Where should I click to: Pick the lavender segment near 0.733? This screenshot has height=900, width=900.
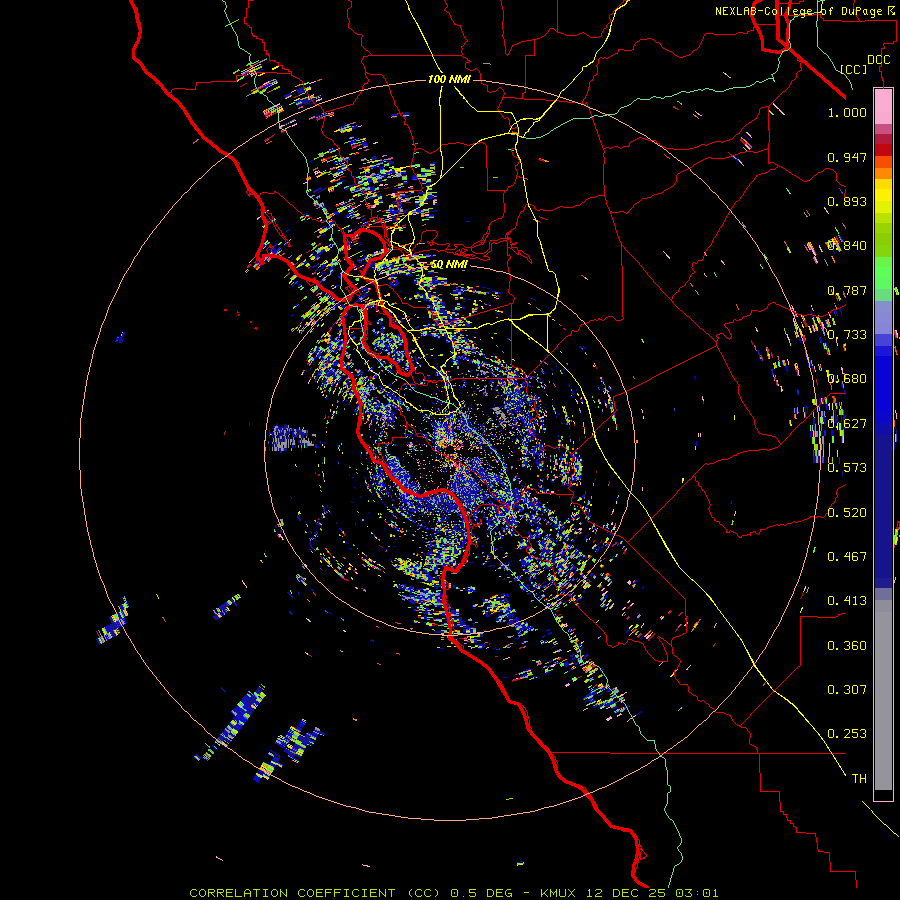pyautogui.click(x=883, y=317)
